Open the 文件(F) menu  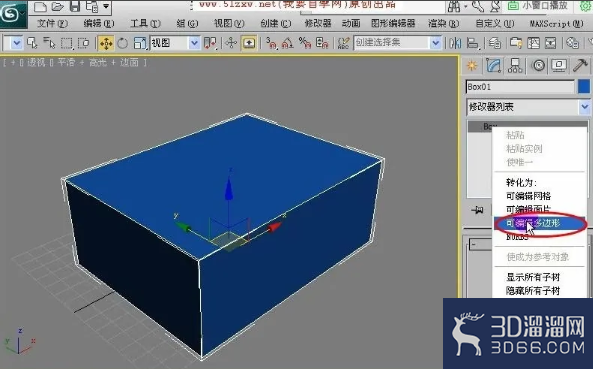click(53, 23)
